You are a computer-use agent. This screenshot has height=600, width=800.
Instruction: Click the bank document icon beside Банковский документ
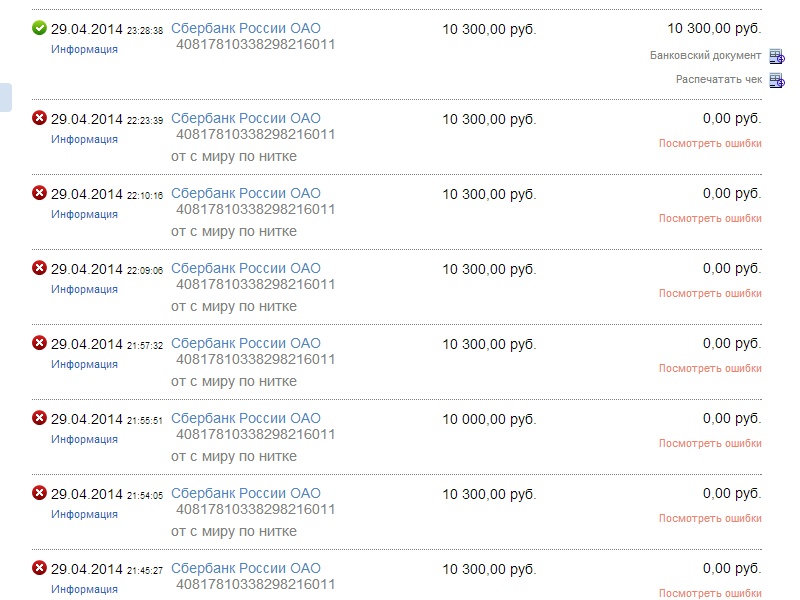(777, 56)
